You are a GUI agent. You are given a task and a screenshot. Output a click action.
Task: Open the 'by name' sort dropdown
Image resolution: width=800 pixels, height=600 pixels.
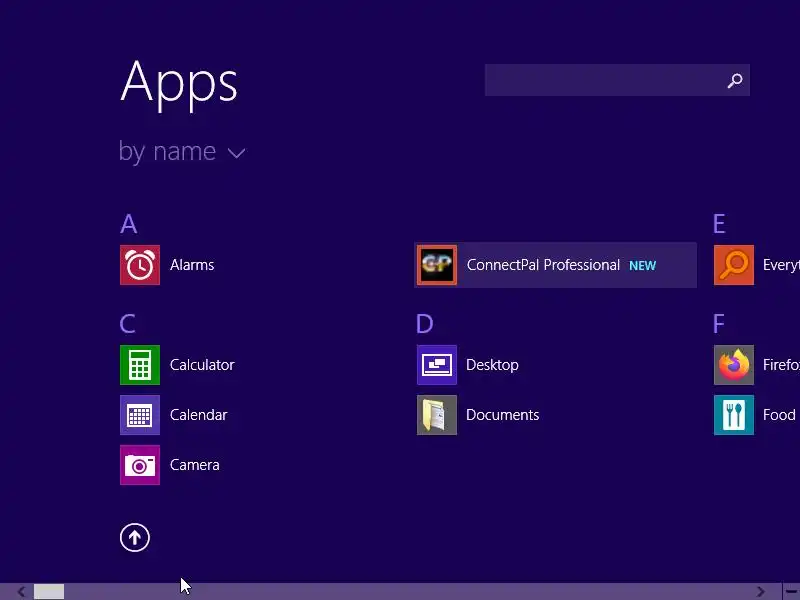182,152
